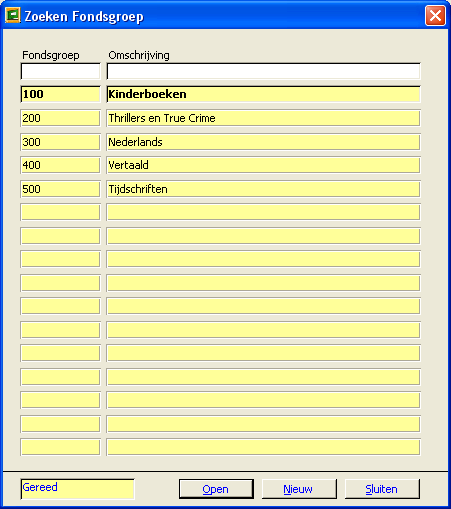Create a new fondsgroep with Nieuw
The height and width of the screenshot is (509, 451).
(x=299, y=489)
